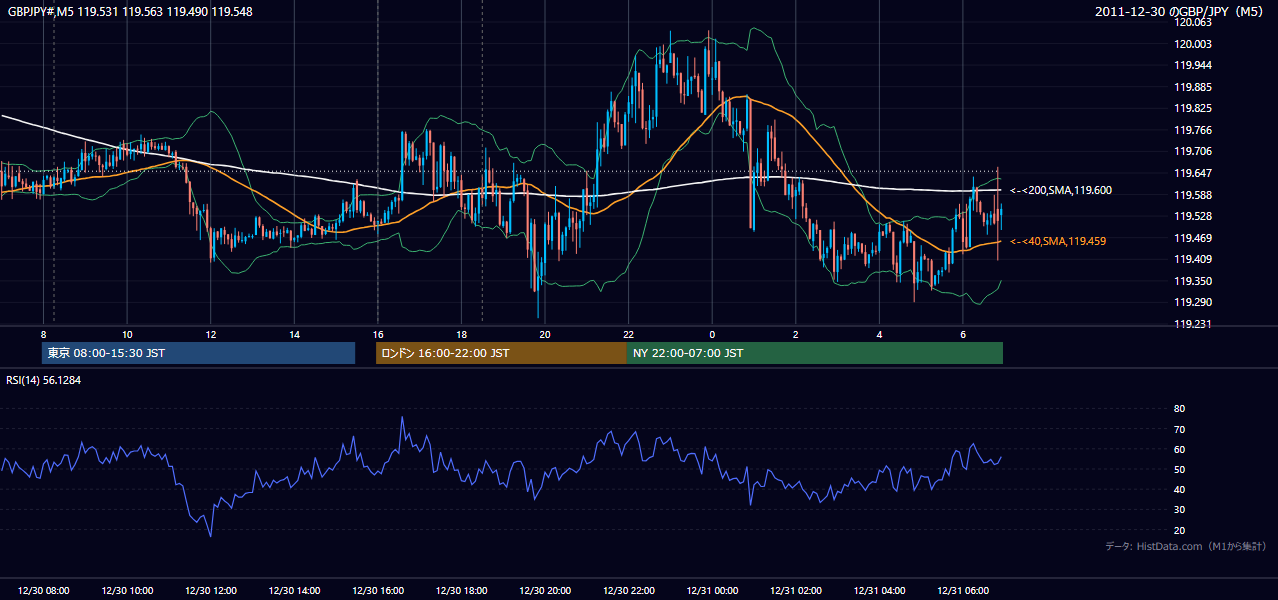Image resolution: width=1278 pixels, height=600 pixels.
Task: Click the 120.063 price axis label
Action: [1194, 22]
